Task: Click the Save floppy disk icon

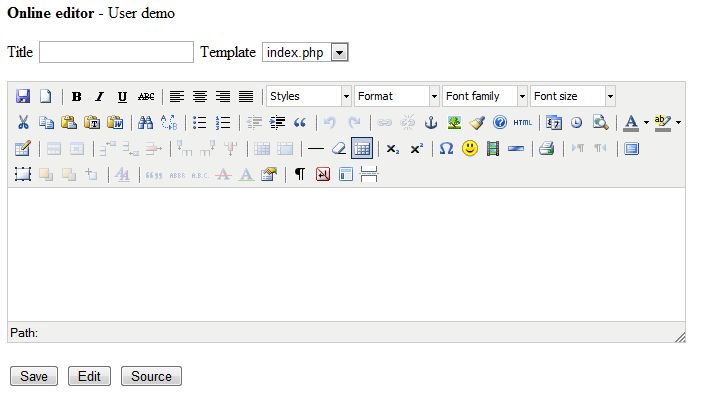Action: 23,97
